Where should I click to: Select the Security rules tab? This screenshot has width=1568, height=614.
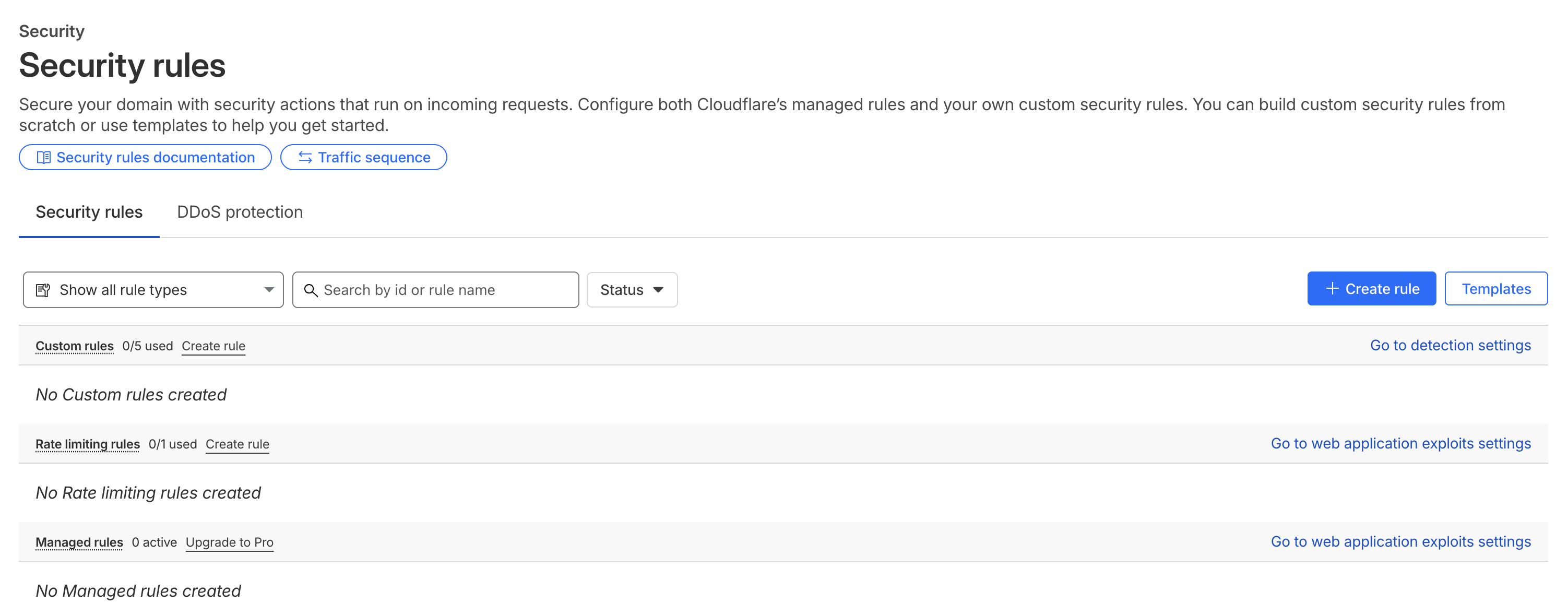(89, 212)
